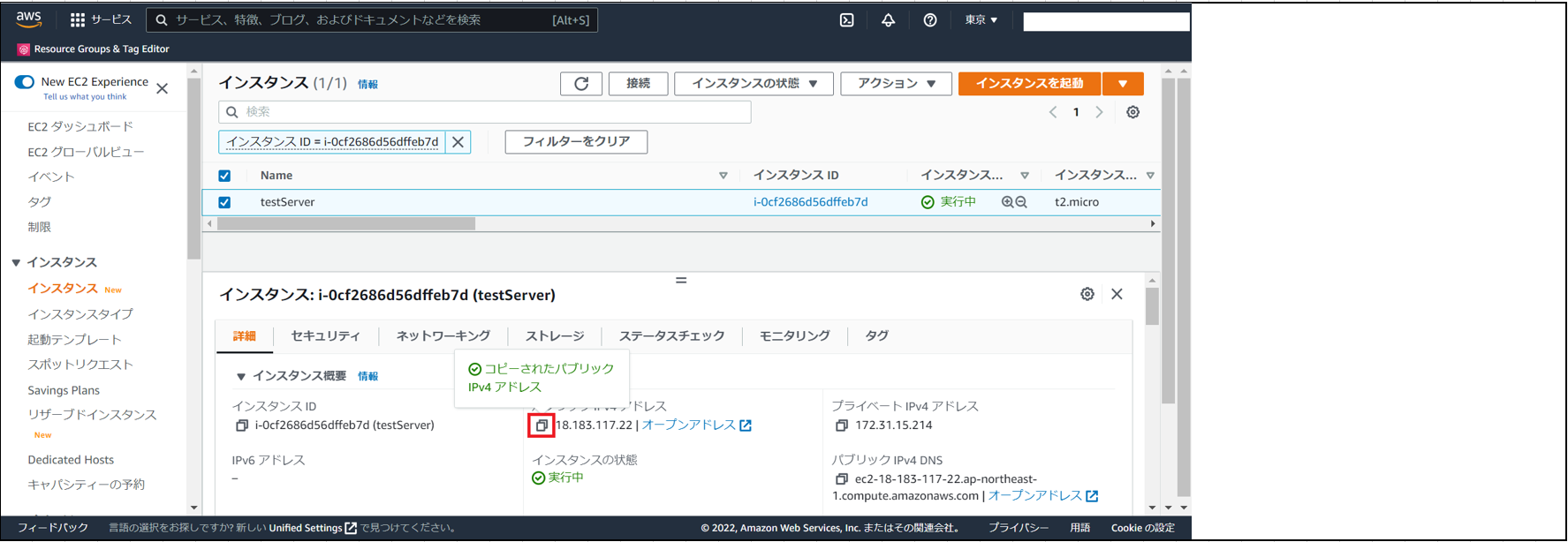The width and height of the screenshot is (1568, 542).
Task: Open instance ID link i-0cf2686d56dffeb7d
Action: click(810, 202)
